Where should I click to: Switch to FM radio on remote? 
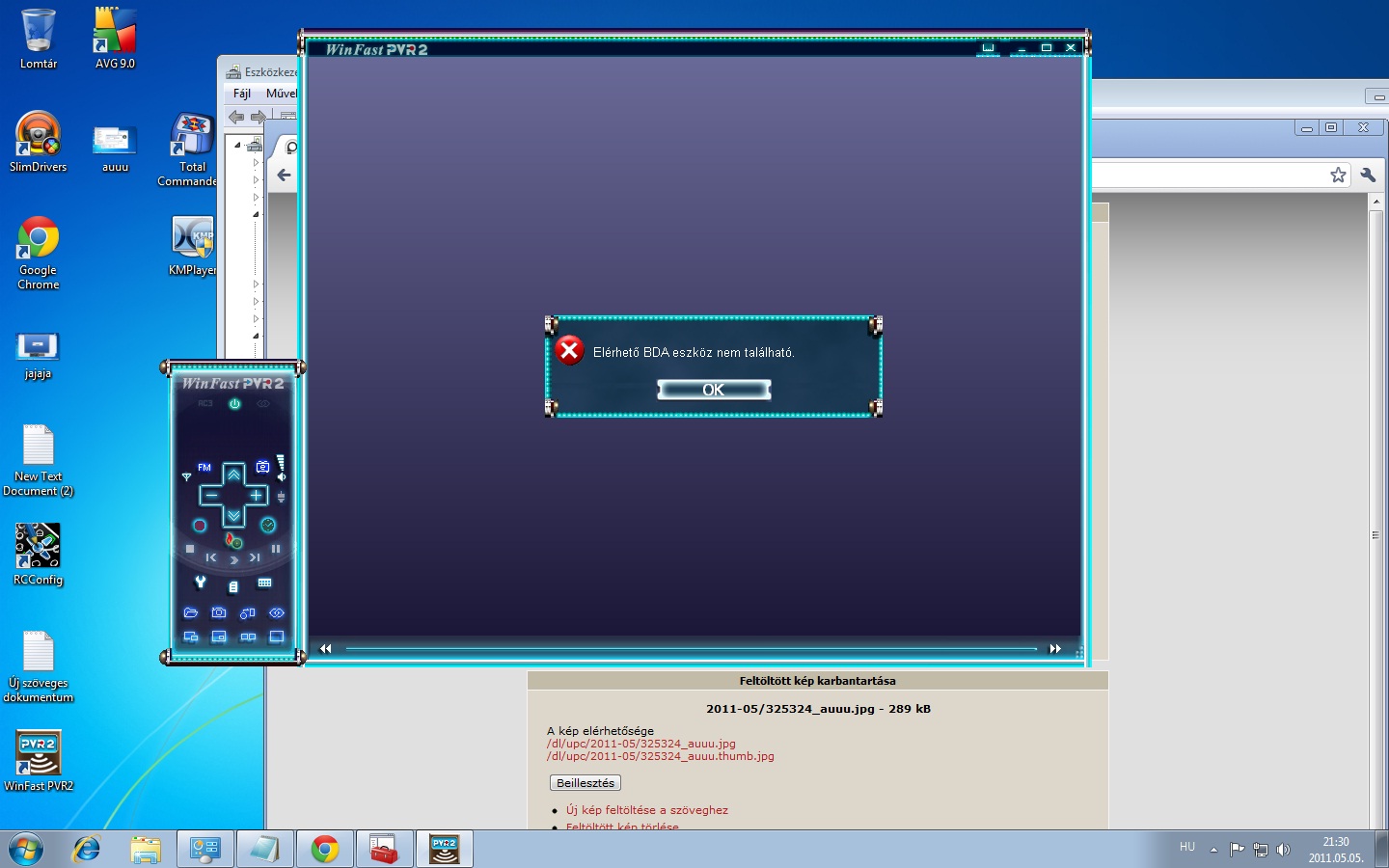click(204, 467)
